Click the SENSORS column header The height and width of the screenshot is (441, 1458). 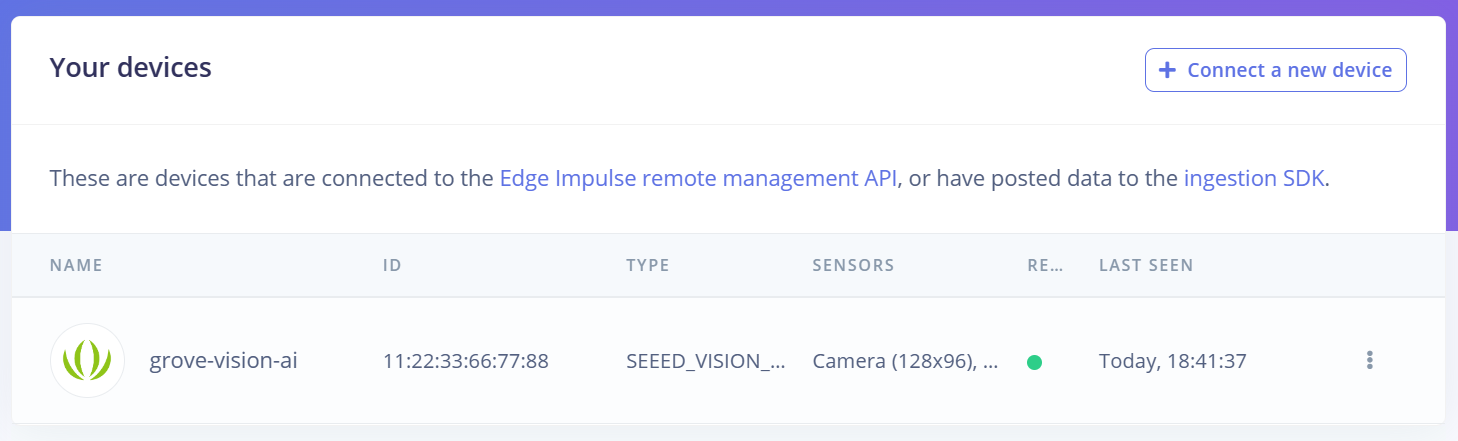click(852, 265)
